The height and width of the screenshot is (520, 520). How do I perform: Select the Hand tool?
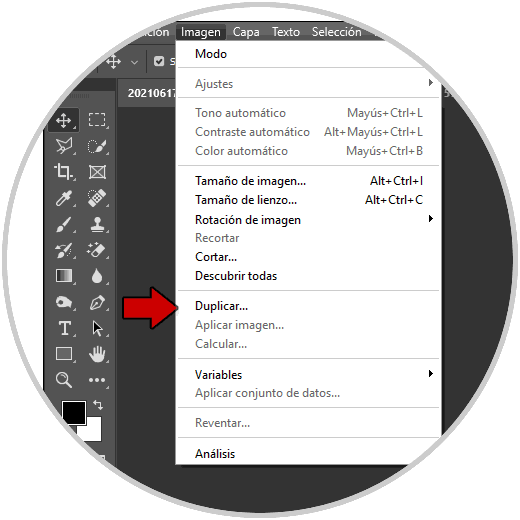[x=97, y=354]
